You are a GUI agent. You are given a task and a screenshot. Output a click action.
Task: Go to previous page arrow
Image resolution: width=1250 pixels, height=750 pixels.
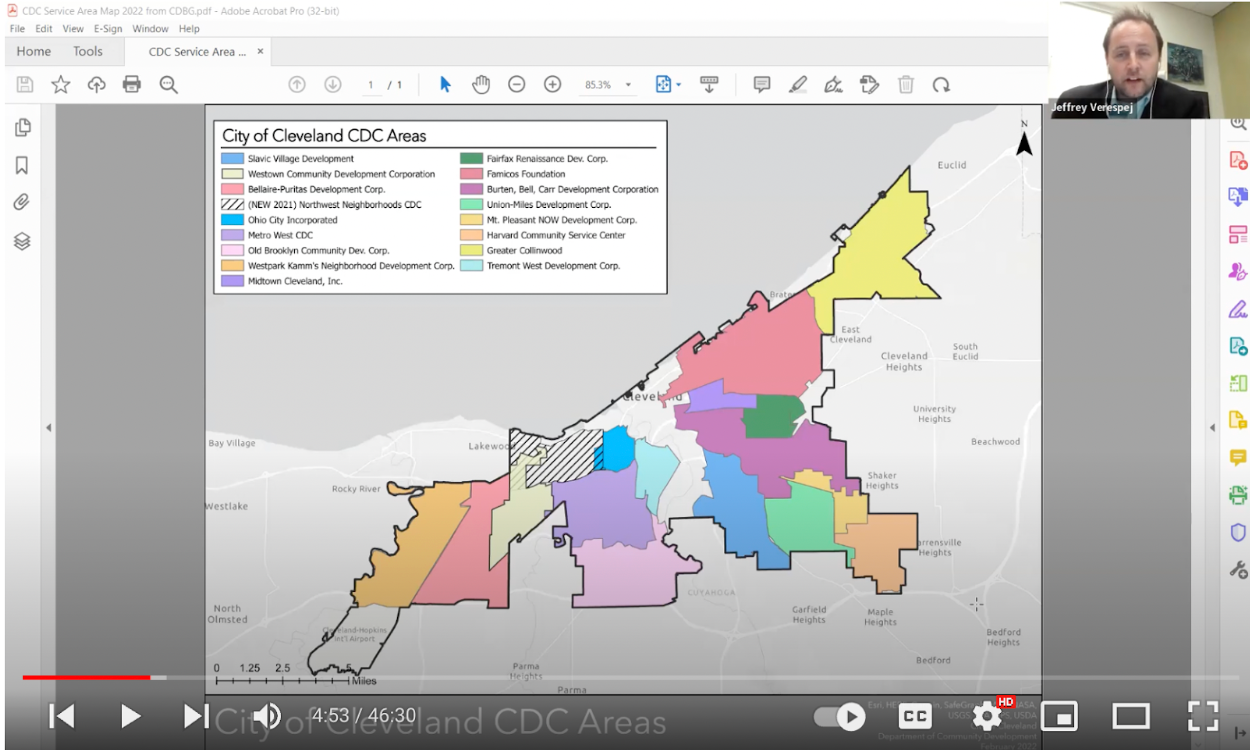pyautogui.click(x=297, y=85)
